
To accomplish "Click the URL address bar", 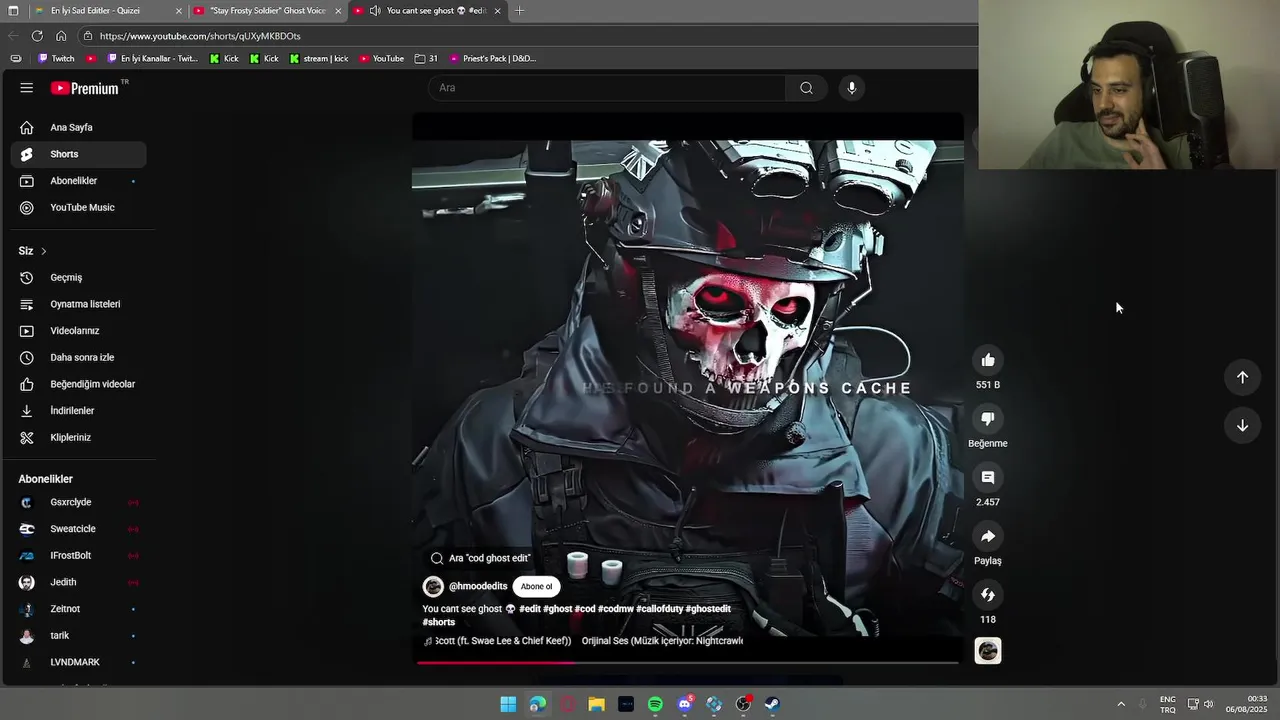I will [x=530, y=36].
